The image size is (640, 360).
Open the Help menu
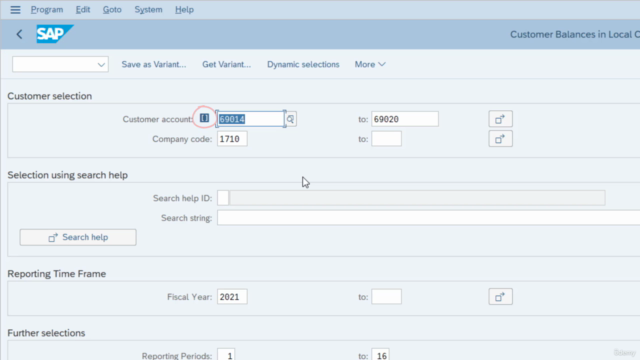[x=184, y=9]
